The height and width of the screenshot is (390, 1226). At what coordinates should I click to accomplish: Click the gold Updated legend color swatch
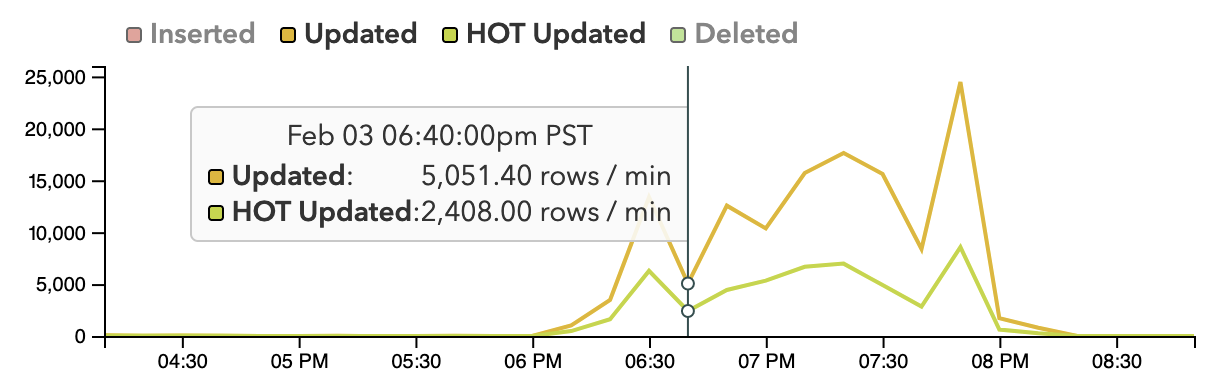[x=290, y=35]
